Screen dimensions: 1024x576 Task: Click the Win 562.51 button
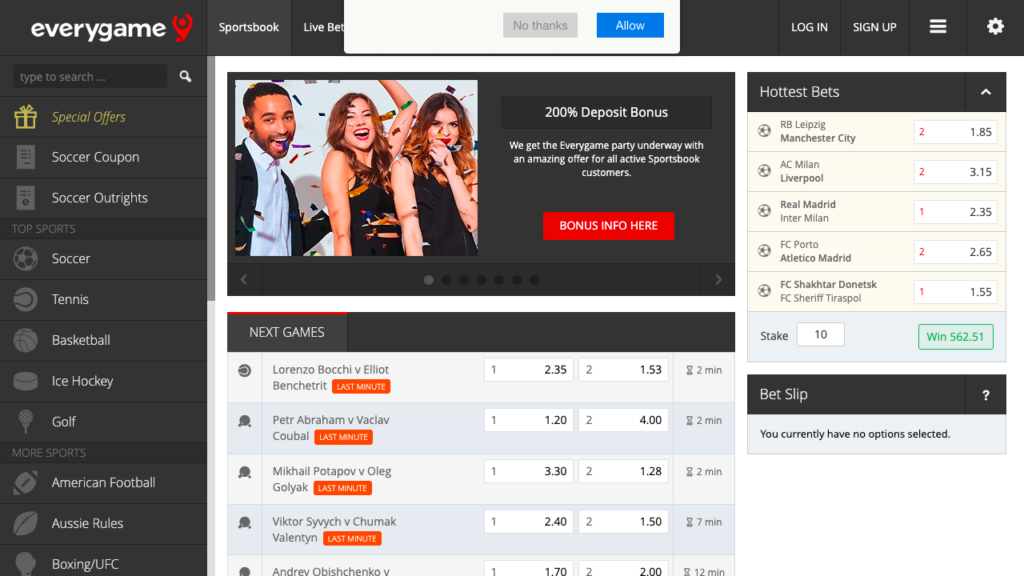(x=955, y=337)
